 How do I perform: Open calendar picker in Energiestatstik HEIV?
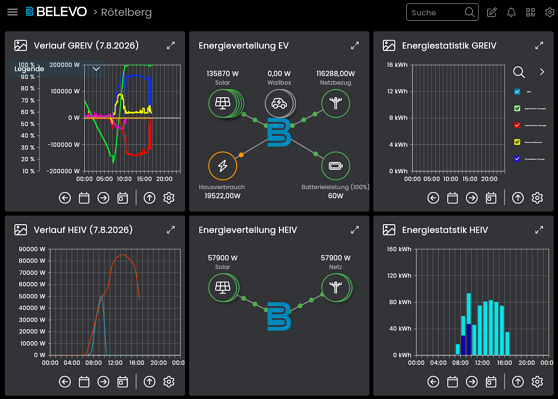pyautogui.click(x=452, y=382)
